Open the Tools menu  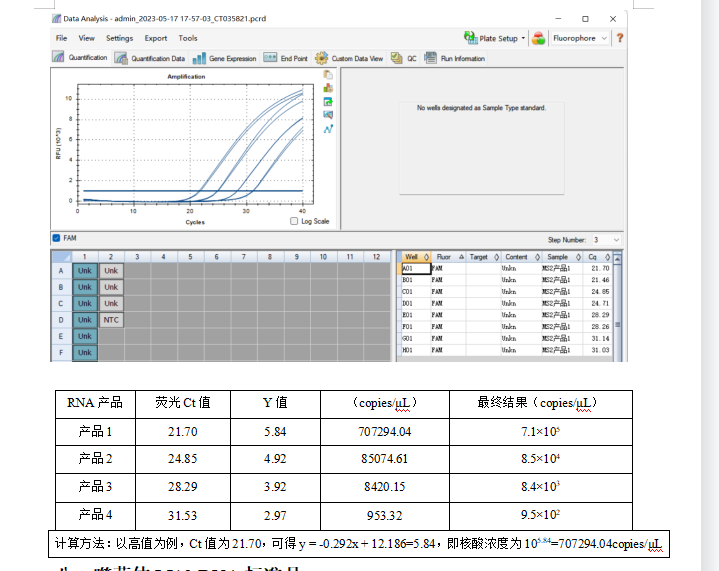click(x=188, y=38)
